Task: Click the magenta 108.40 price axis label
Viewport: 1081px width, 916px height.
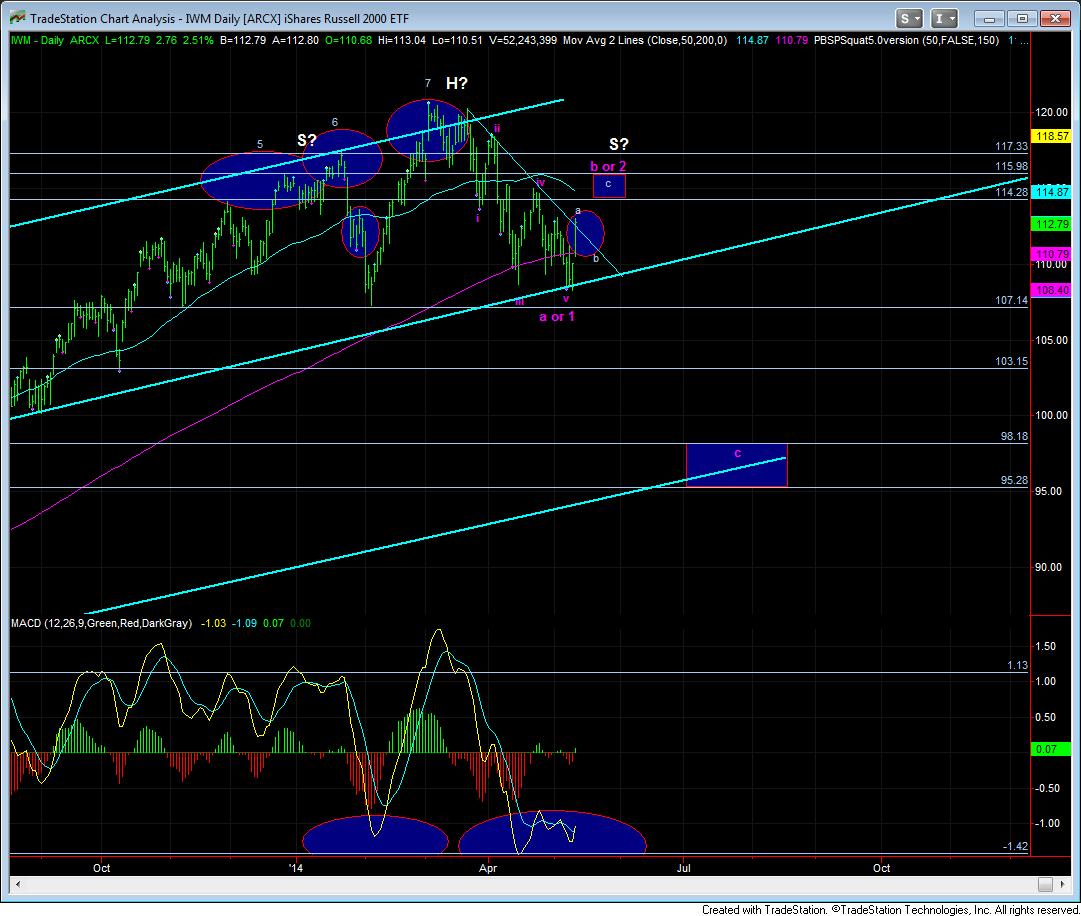Action: click(x=1054, y=289)
